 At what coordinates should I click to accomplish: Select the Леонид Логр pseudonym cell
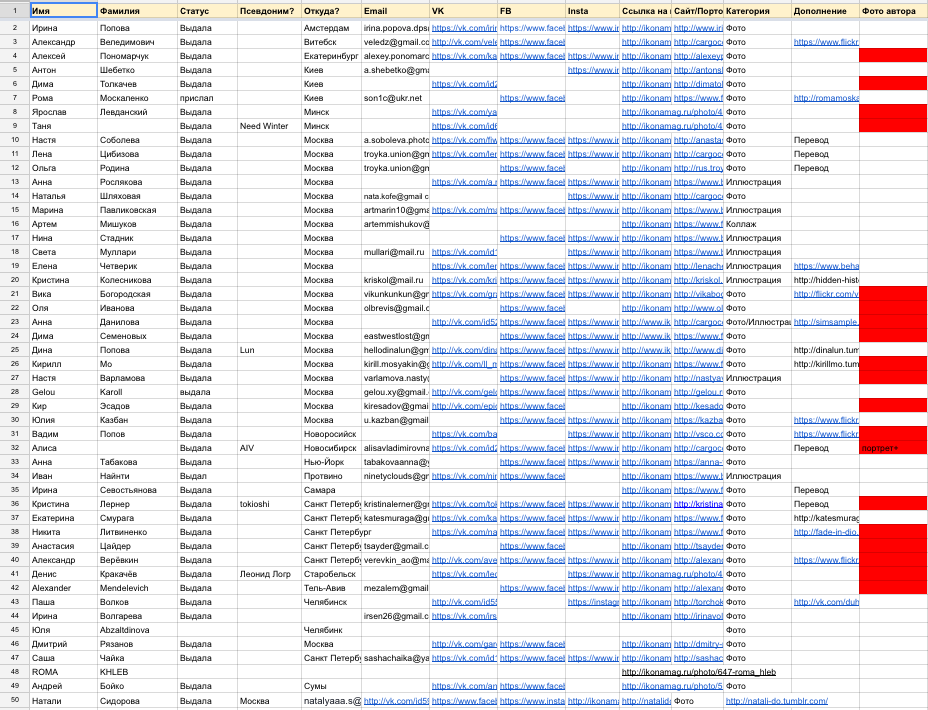pyautogui.click(x=269, y=574)
